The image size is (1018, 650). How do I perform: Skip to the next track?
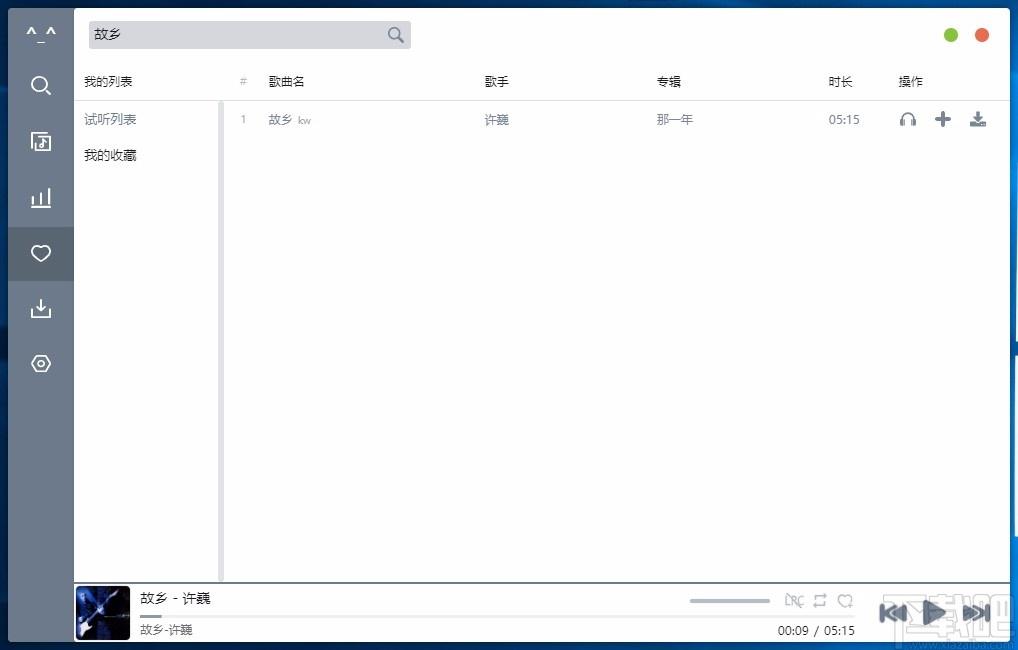(976, 612)
